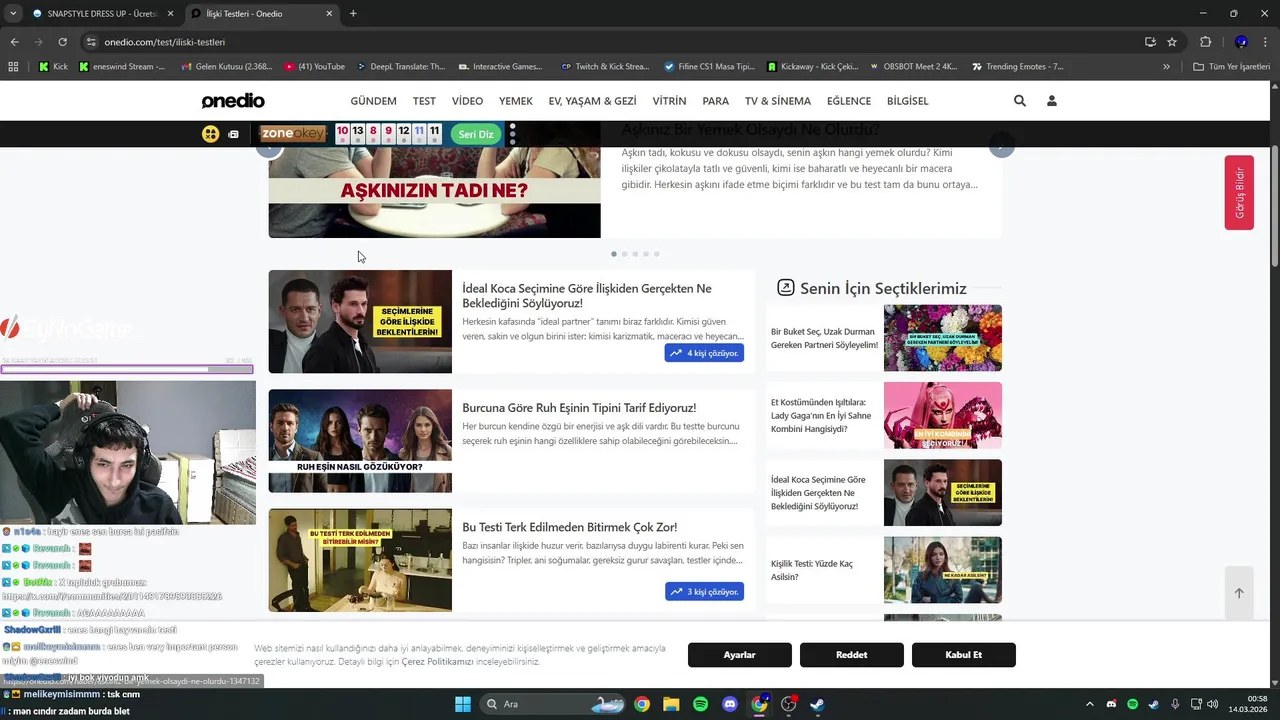Open İdeal Koca Seçimine Göre article title
Viewport: 1280px width, 720px height.
(587, 295)
